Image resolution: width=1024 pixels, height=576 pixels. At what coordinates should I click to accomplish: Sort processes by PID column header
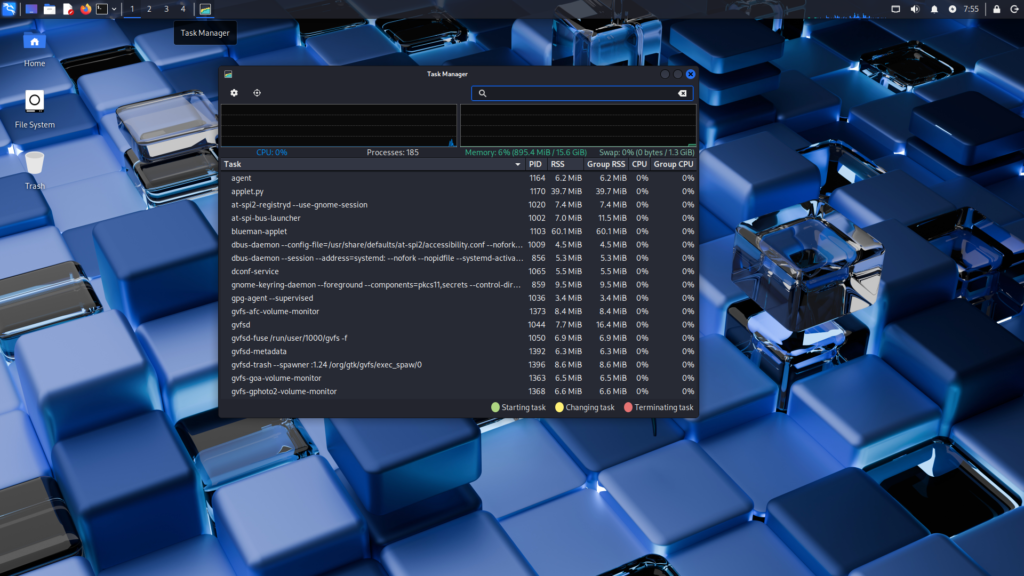click(x=535, y=164)
